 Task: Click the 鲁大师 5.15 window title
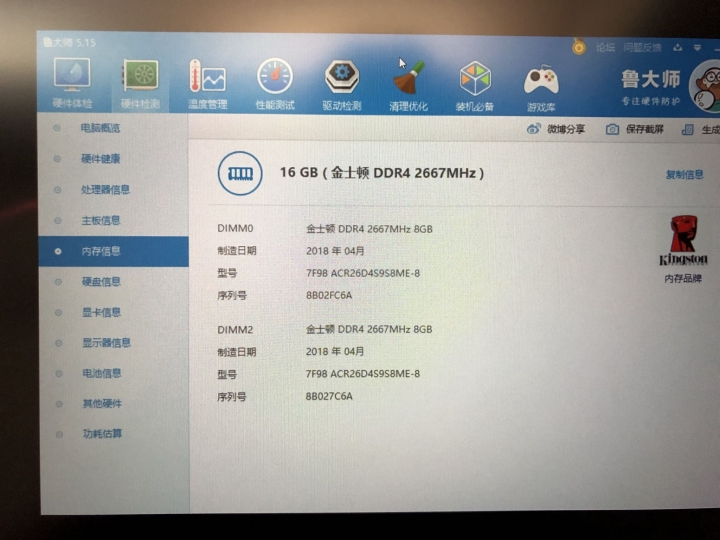69,43
